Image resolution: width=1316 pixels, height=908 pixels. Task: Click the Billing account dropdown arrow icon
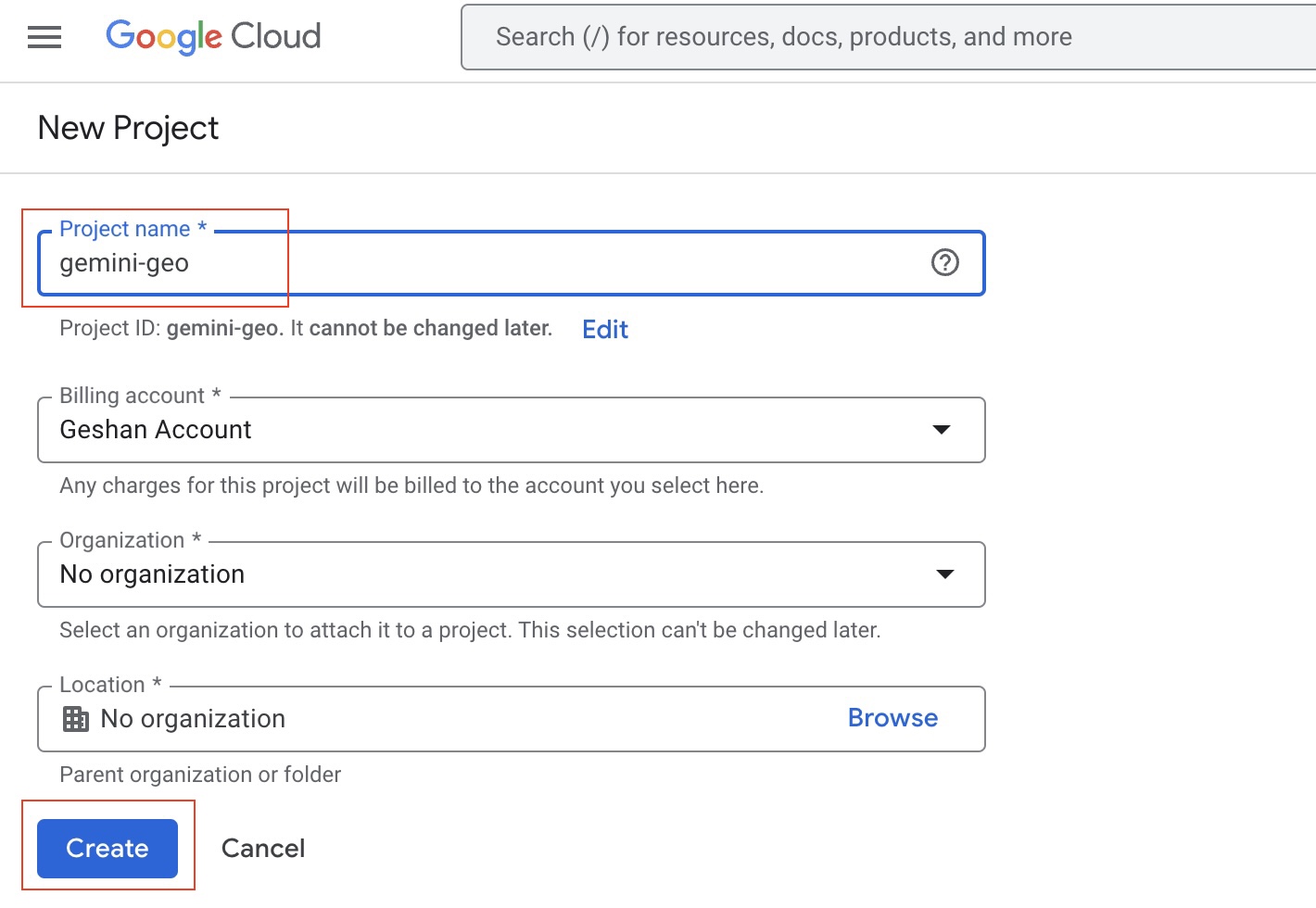(x=943, y=429)
